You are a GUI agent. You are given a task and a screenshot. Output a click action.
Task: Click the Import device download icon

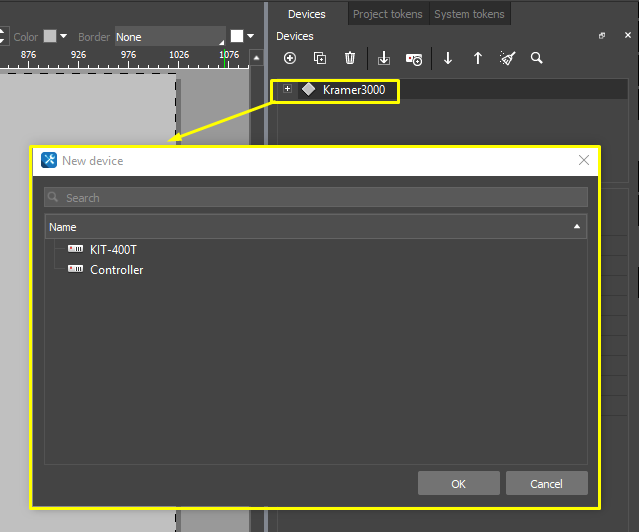click(384, 59)
